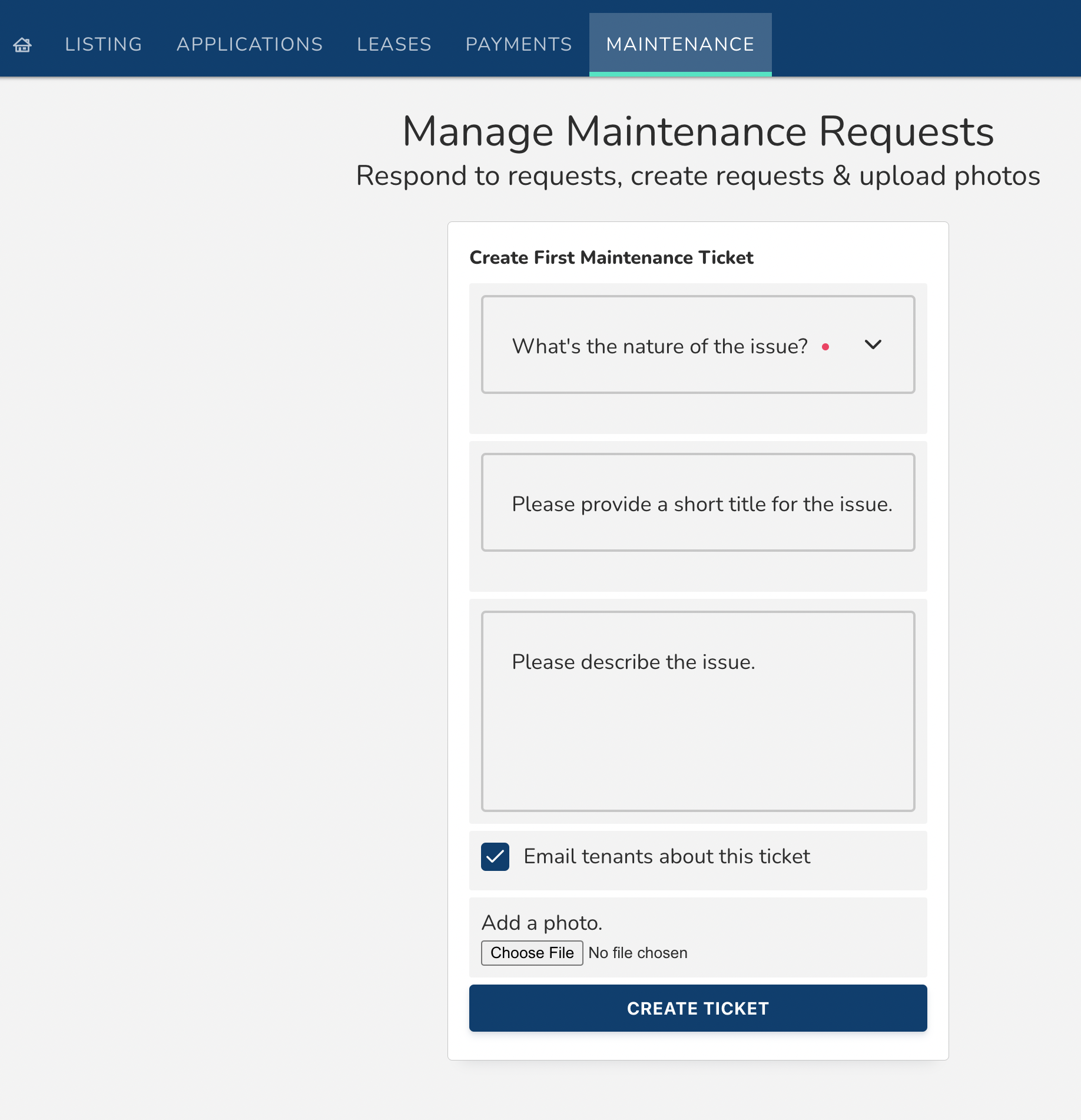
Task: Click the 'No file chosen' text
Action: click(x=638, y=953)
